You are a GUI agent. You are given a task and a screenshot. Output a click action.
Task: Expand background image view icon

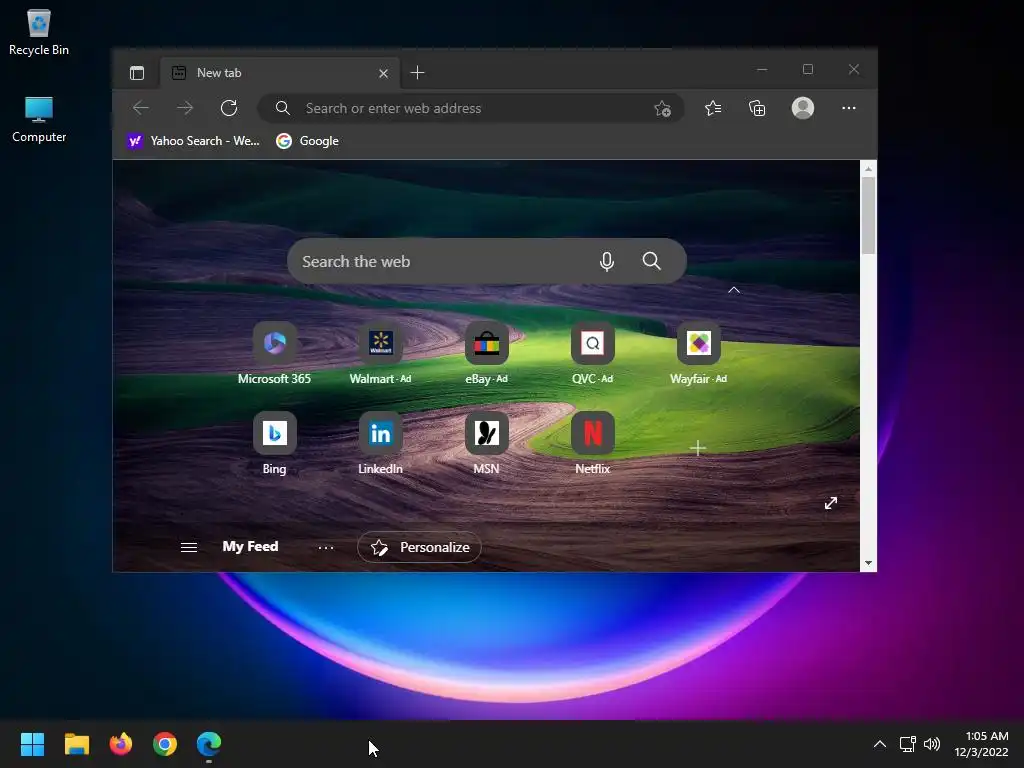point(831,503)
